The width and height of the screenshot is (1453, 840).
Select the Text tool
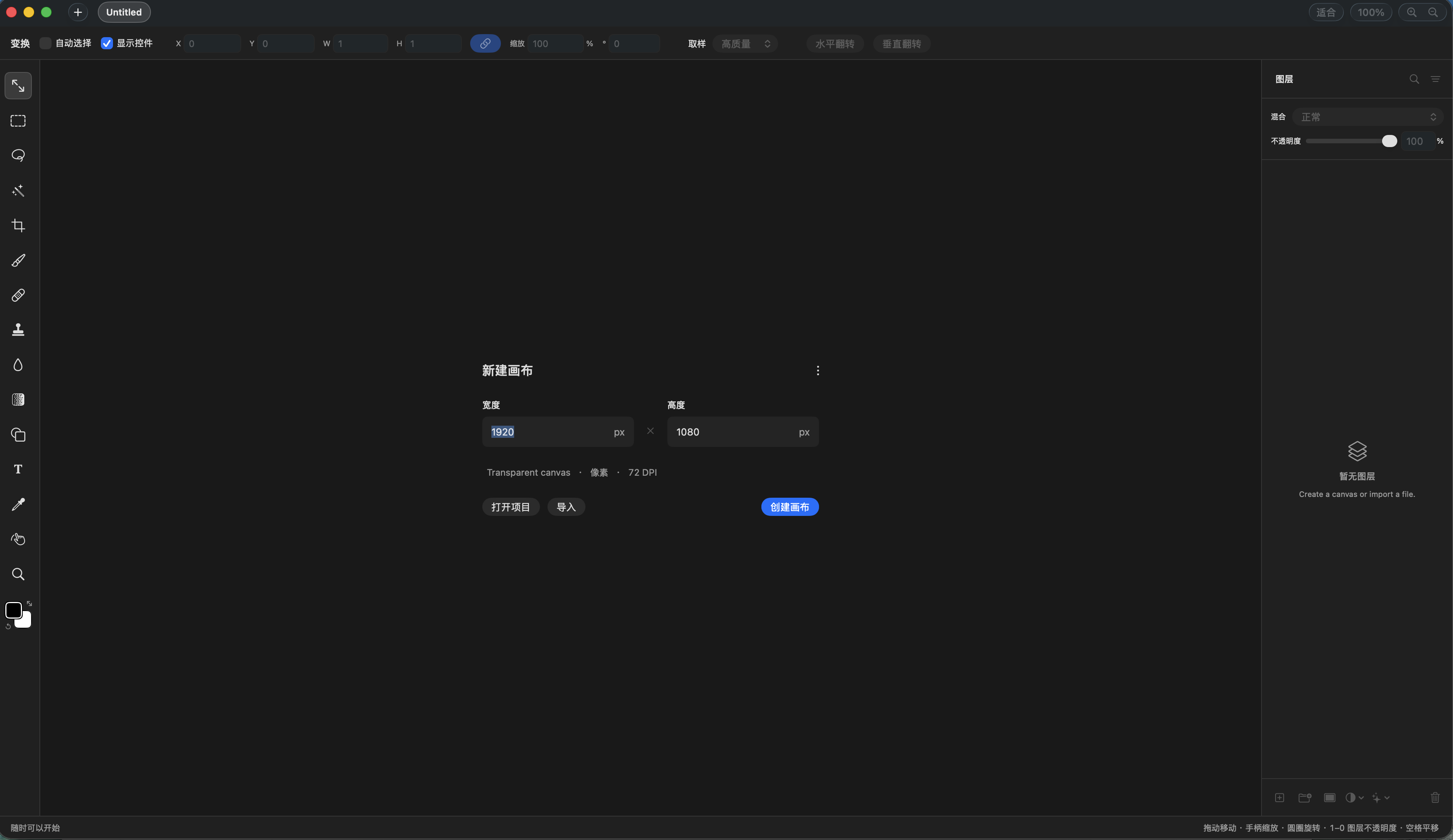(x=18, y=469)
